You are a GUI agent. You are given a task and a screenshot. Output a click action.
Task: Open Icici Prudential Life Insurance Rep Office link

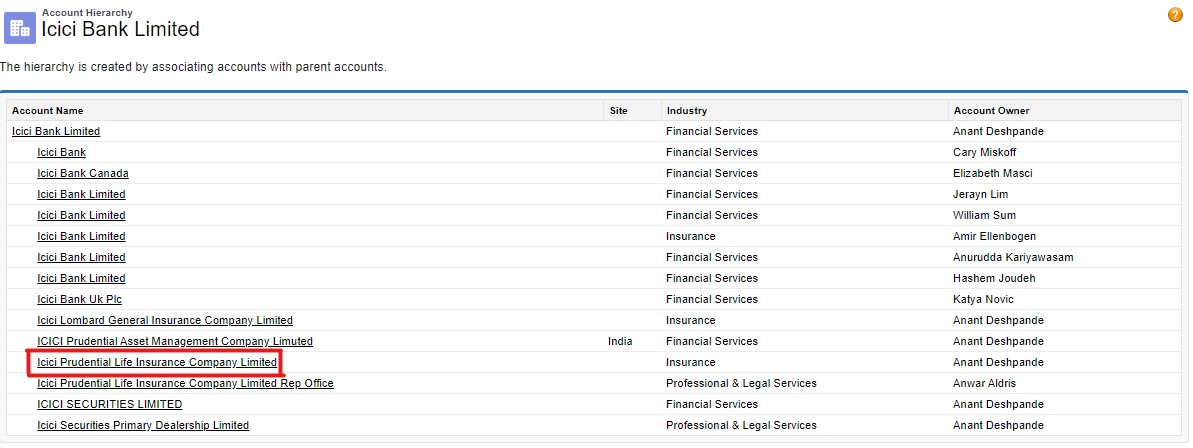[185, 383]
